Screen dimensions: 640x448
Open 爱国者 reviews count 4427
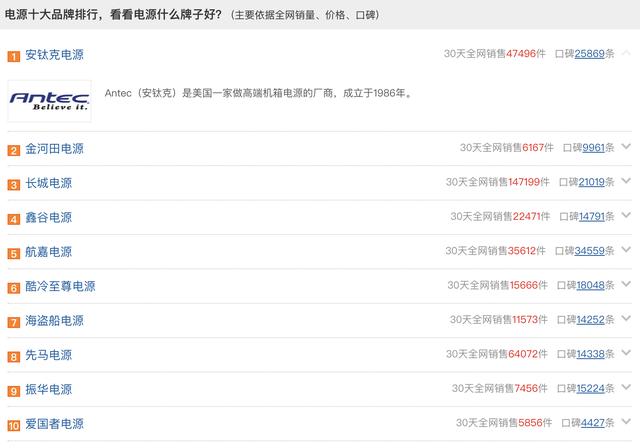click(593, 423)
